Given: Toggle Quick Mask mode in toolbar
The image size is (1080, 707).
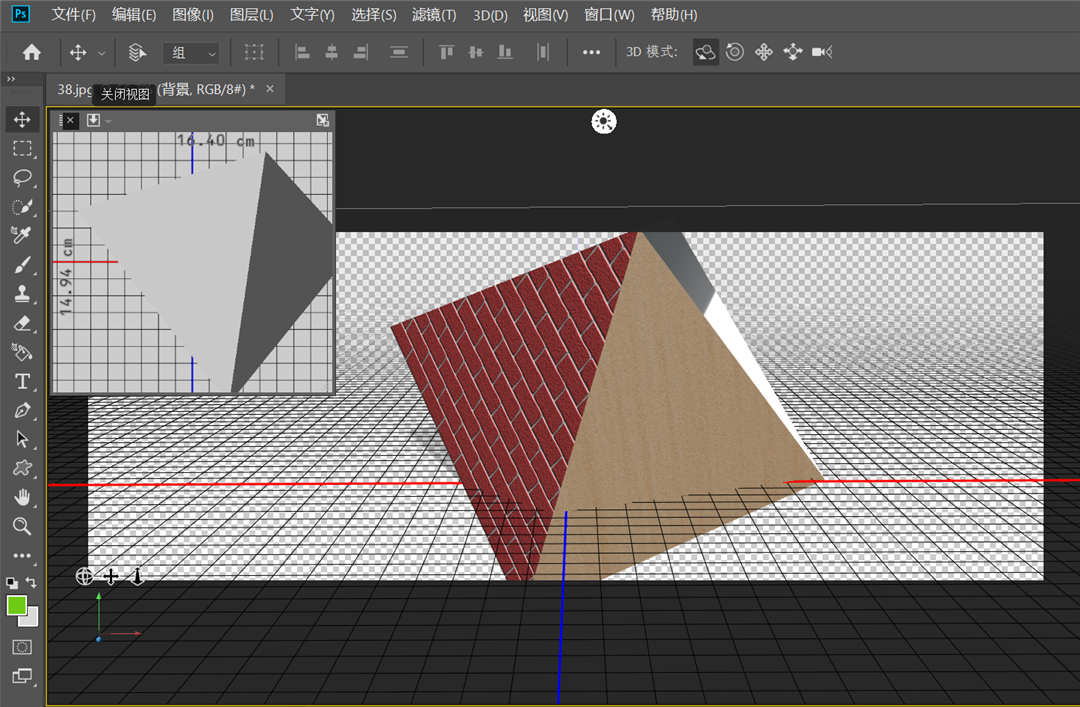Looking at the screenshot, I should click(21, 648).
